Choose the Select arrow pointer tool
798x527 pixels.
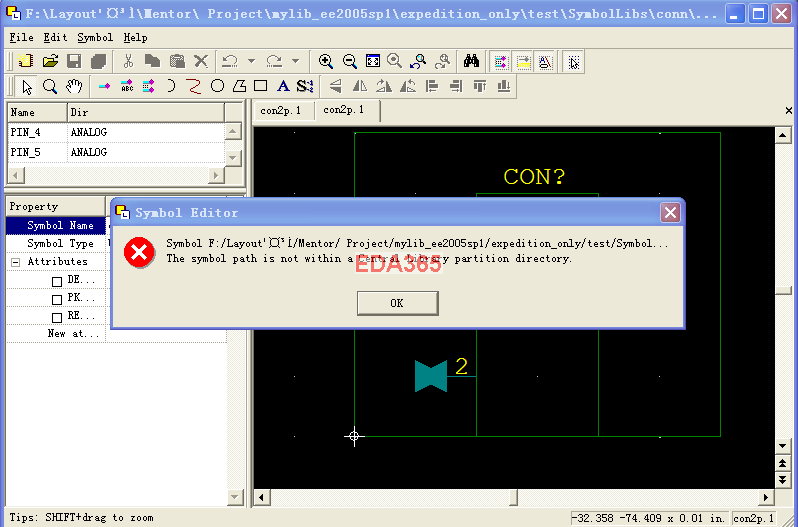pyautogui.click(x=26, y=86)
